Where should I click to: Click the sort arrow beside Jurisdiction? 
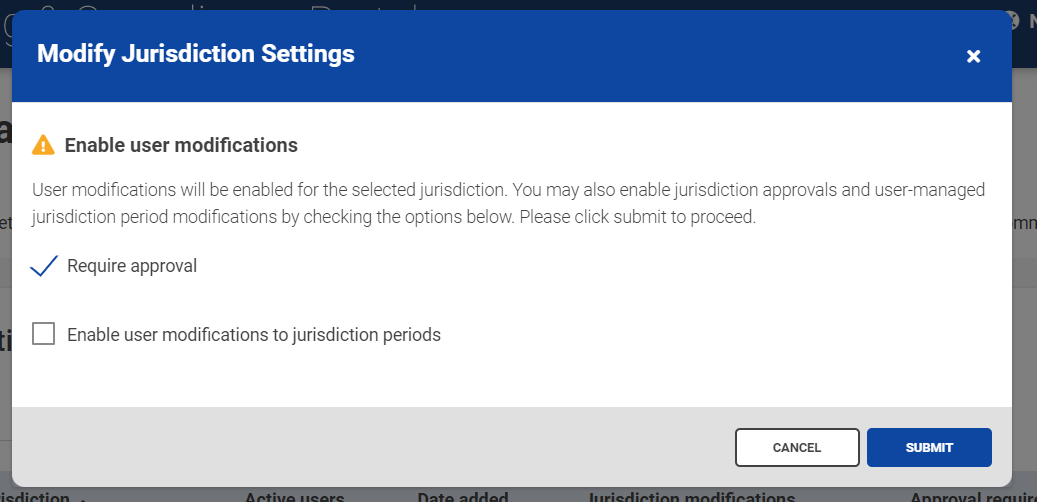[81, 497]
